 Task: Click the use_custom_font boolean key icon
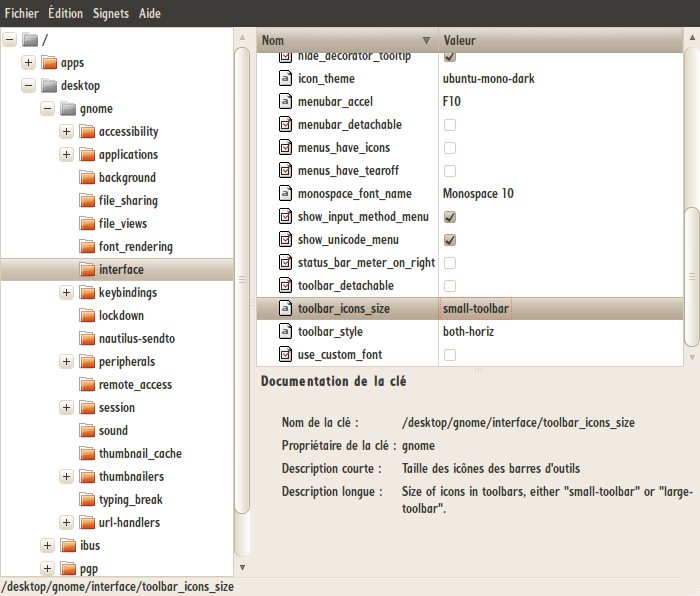[x=285, y=354]
